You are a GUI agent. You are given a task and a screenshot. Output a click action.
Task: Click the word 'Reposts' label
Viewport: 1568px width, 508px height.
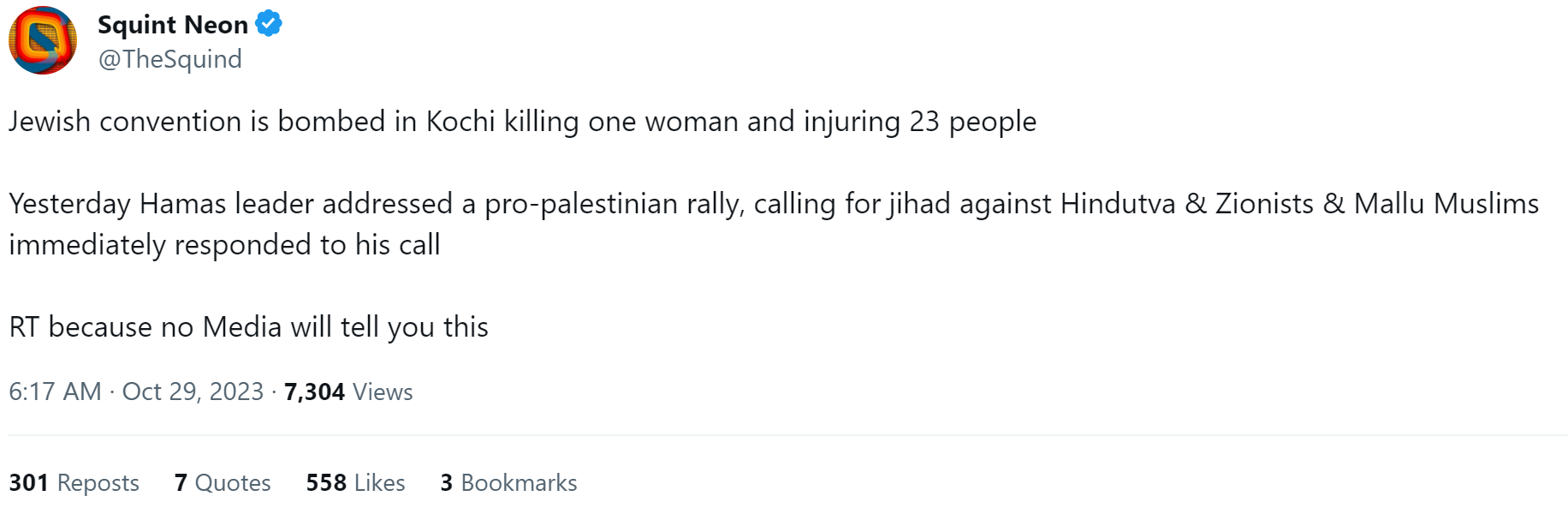tap(98, 483)
